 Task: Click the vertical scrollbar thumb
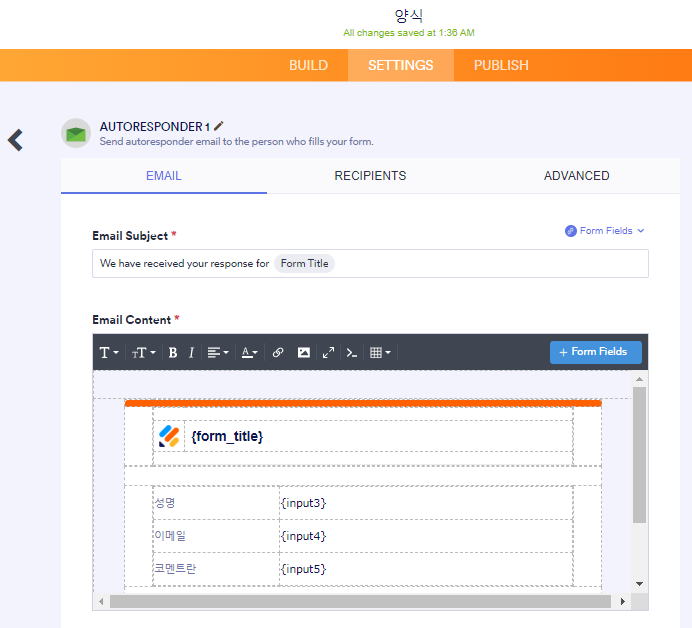point(639,455)
